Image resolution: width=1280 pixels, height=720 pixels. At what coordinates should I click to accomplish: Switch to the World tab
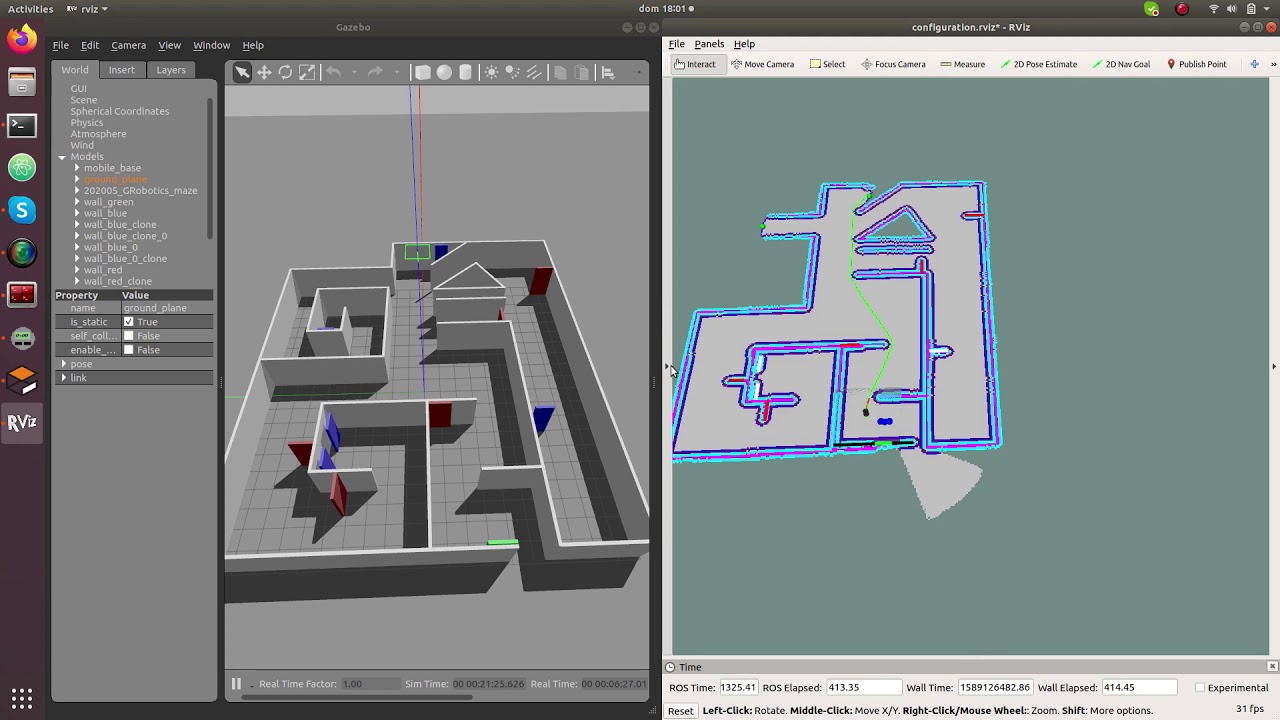(x=75, y=70)
